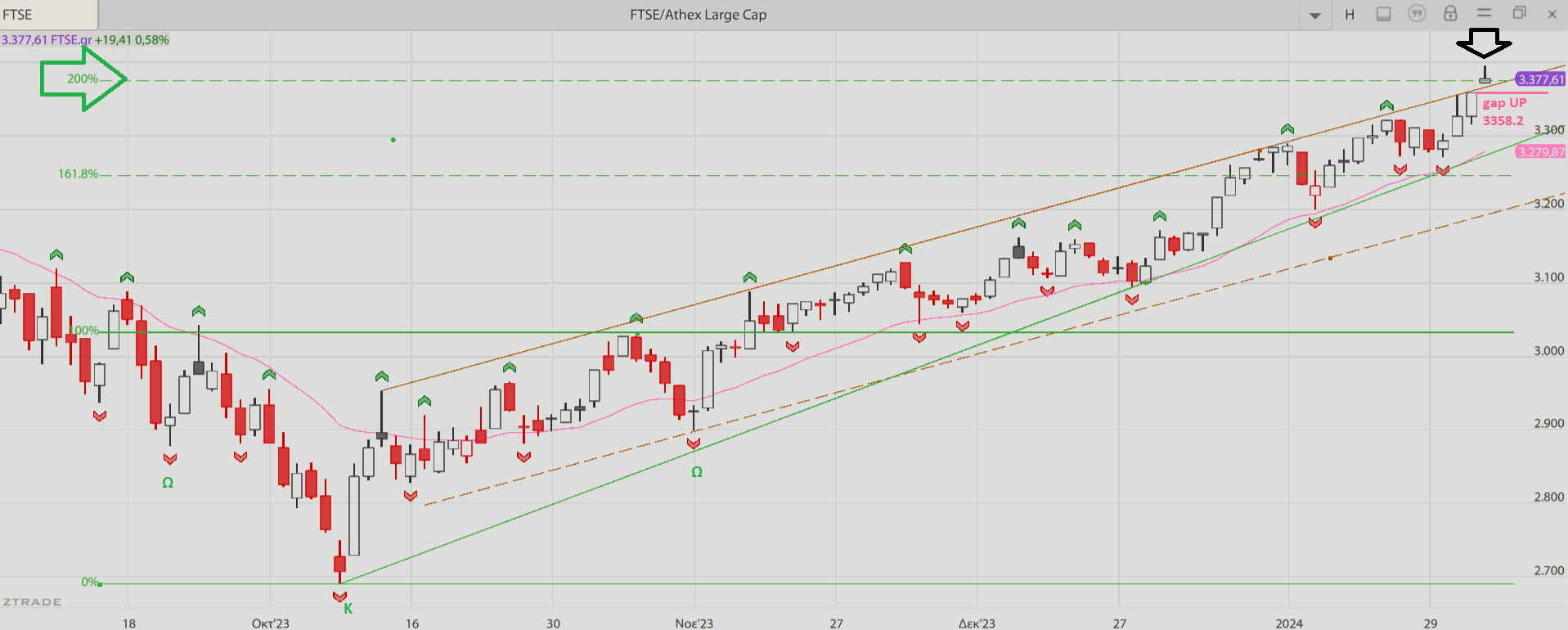Select the H timeframe button

click(1350, 15)
